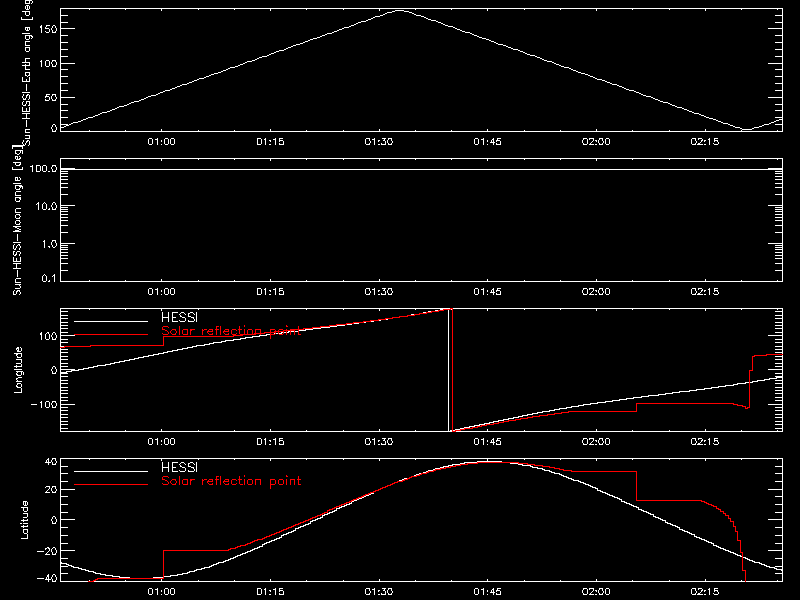Click the white HESSI legend line in Longitude plot

point(111,321)
